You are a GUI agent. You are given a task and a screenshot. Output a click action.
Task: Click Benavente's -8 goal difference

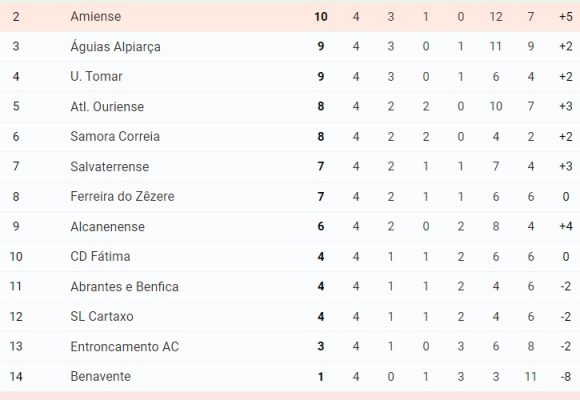pyautogui.click(x=566, y=377)
